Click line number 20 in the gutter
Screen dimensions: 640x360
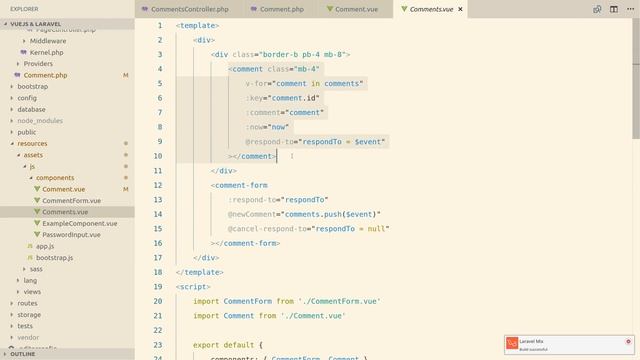click(x=158, y=301)
